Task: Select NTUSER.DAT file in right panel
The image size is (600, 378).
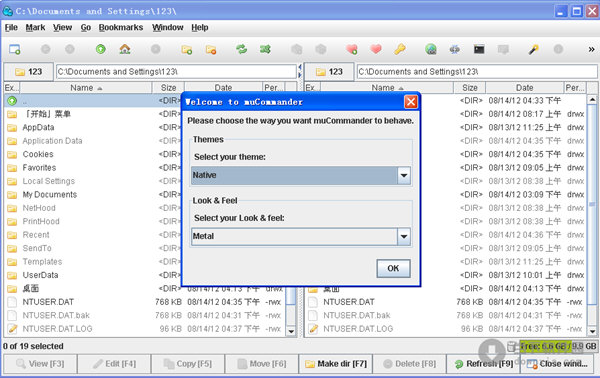Action: tap(446, 302)
